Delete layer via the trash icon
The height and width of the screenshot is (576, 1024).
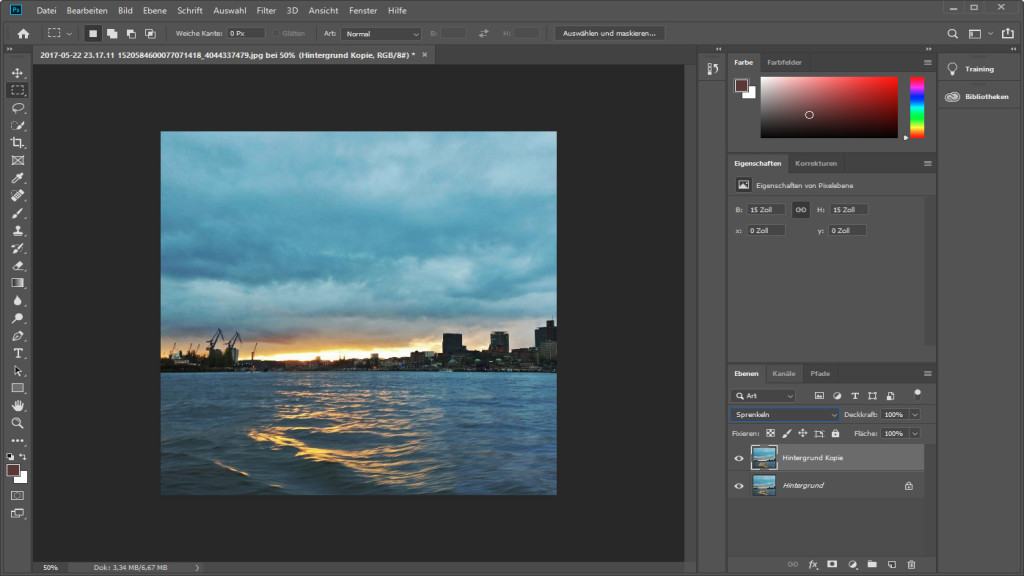click(912, 563)
